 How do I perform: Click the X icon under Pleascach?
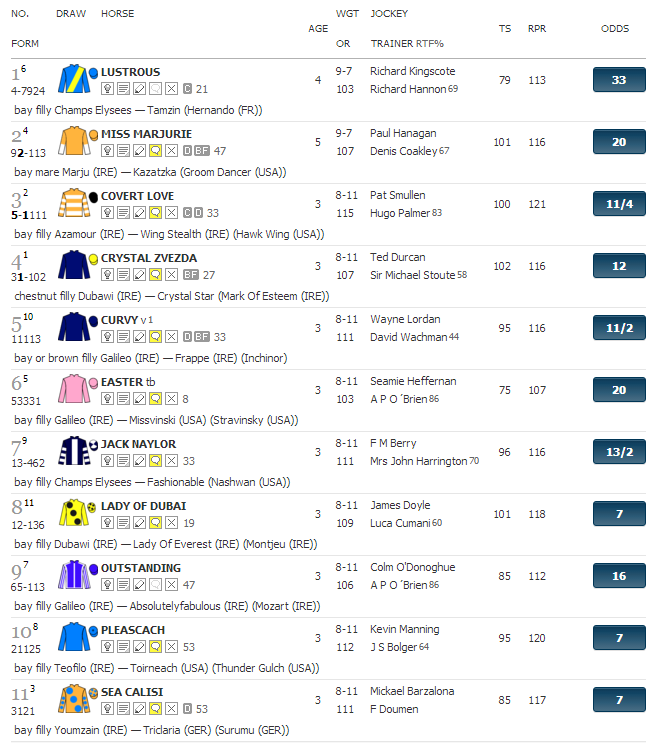point(172,647)
